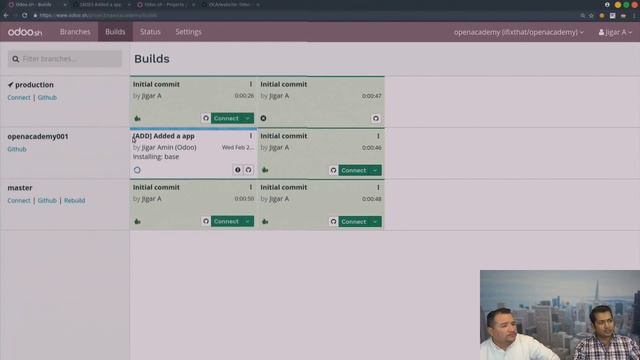Open GitHub commit icon on master build 0:00:50
The image size is (640, 360).
coord(206,221)
